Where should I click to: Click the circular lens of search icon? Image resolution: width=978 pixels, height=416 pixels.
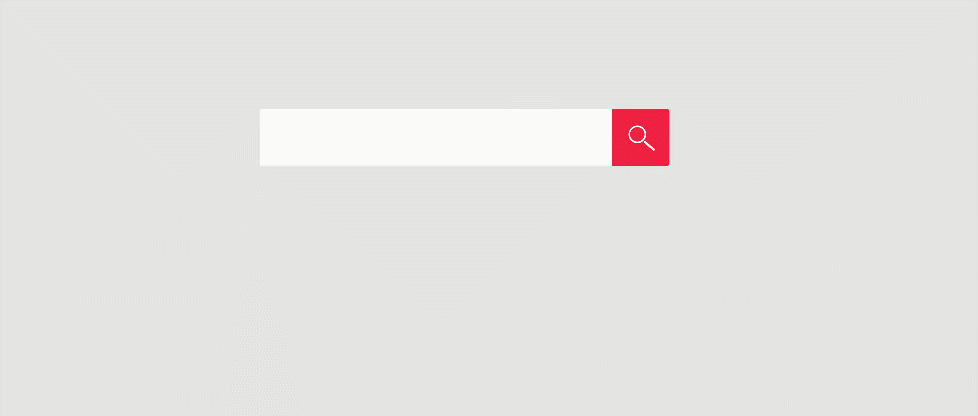click(x=637, y=134)
